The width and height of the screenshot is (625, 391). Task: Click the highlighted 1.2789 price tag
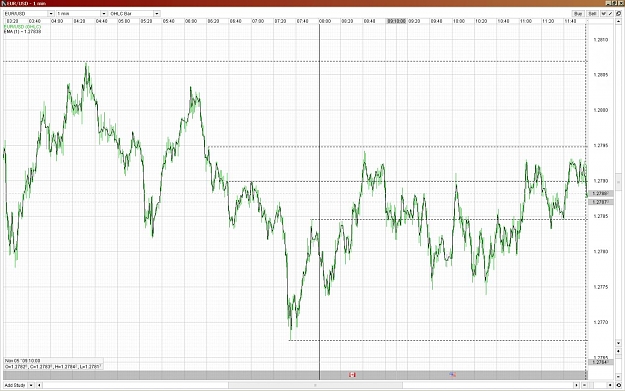[601, 193]
